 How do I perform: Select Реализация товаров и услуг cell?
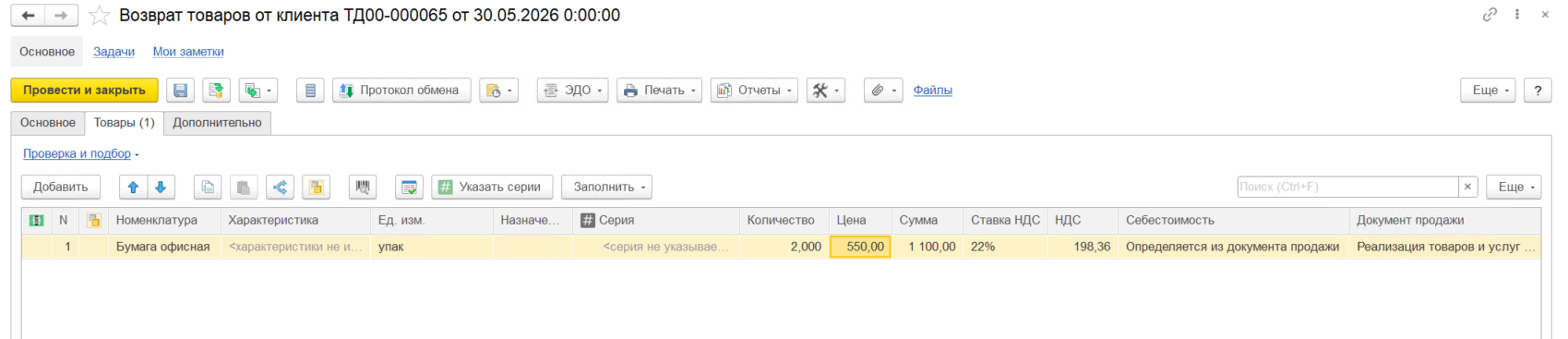(x=1444, y=247)
